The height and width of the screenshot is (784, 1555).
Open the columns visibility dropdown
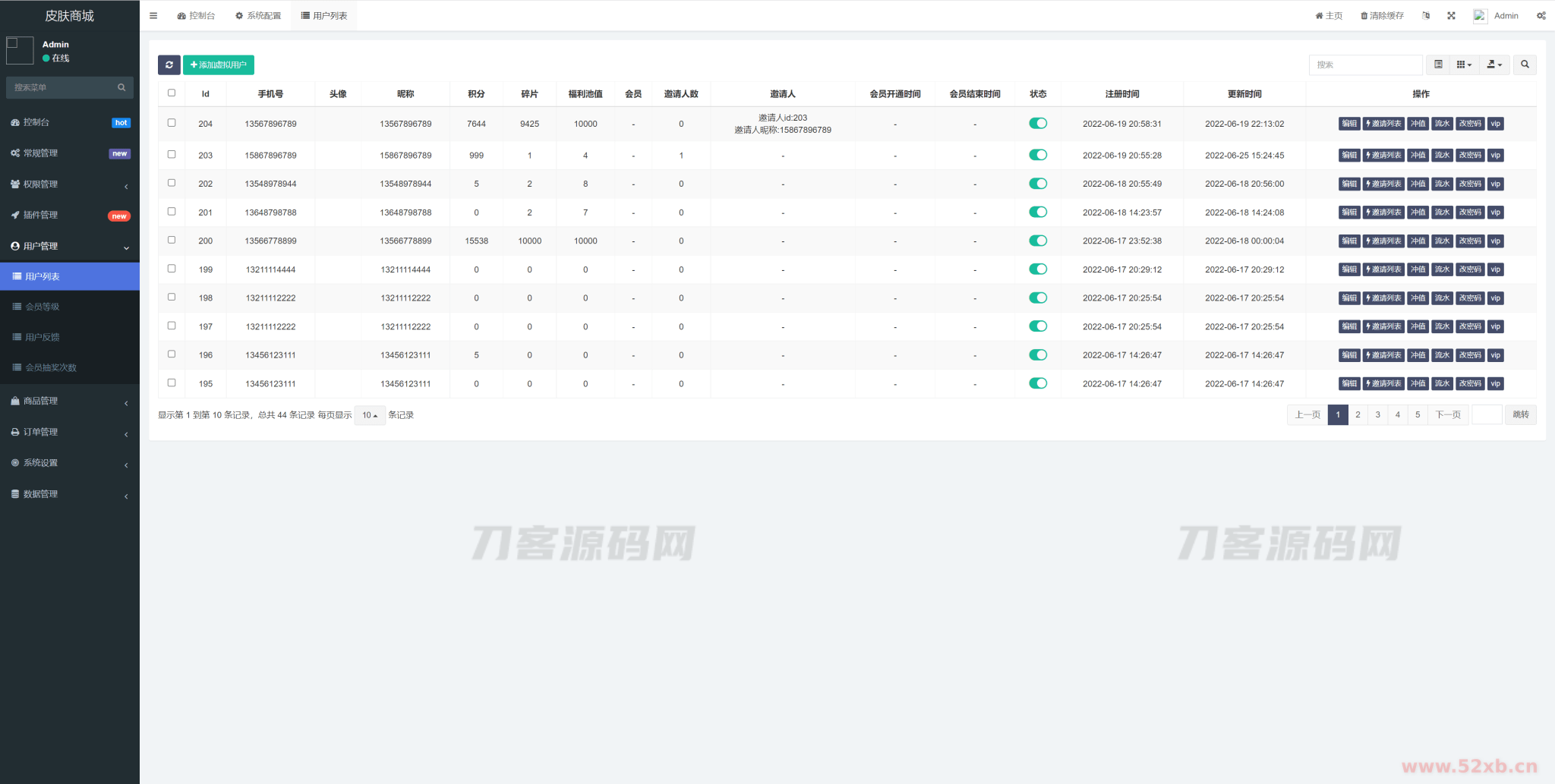pos(1464,65)
